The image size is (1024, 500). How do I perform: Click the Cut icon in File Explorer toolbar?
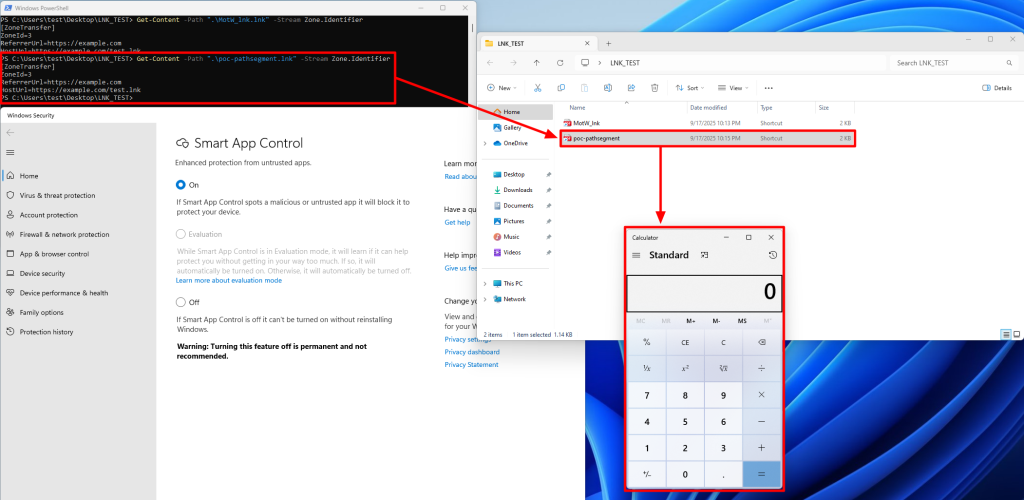537,87
